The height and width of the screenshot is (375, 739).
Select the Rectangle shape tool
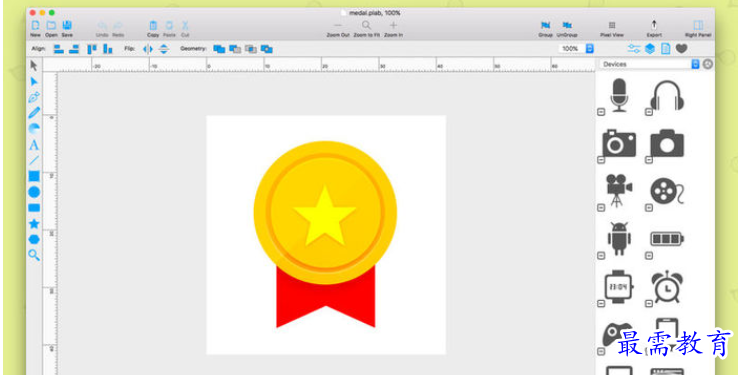[x=34, y=176]
